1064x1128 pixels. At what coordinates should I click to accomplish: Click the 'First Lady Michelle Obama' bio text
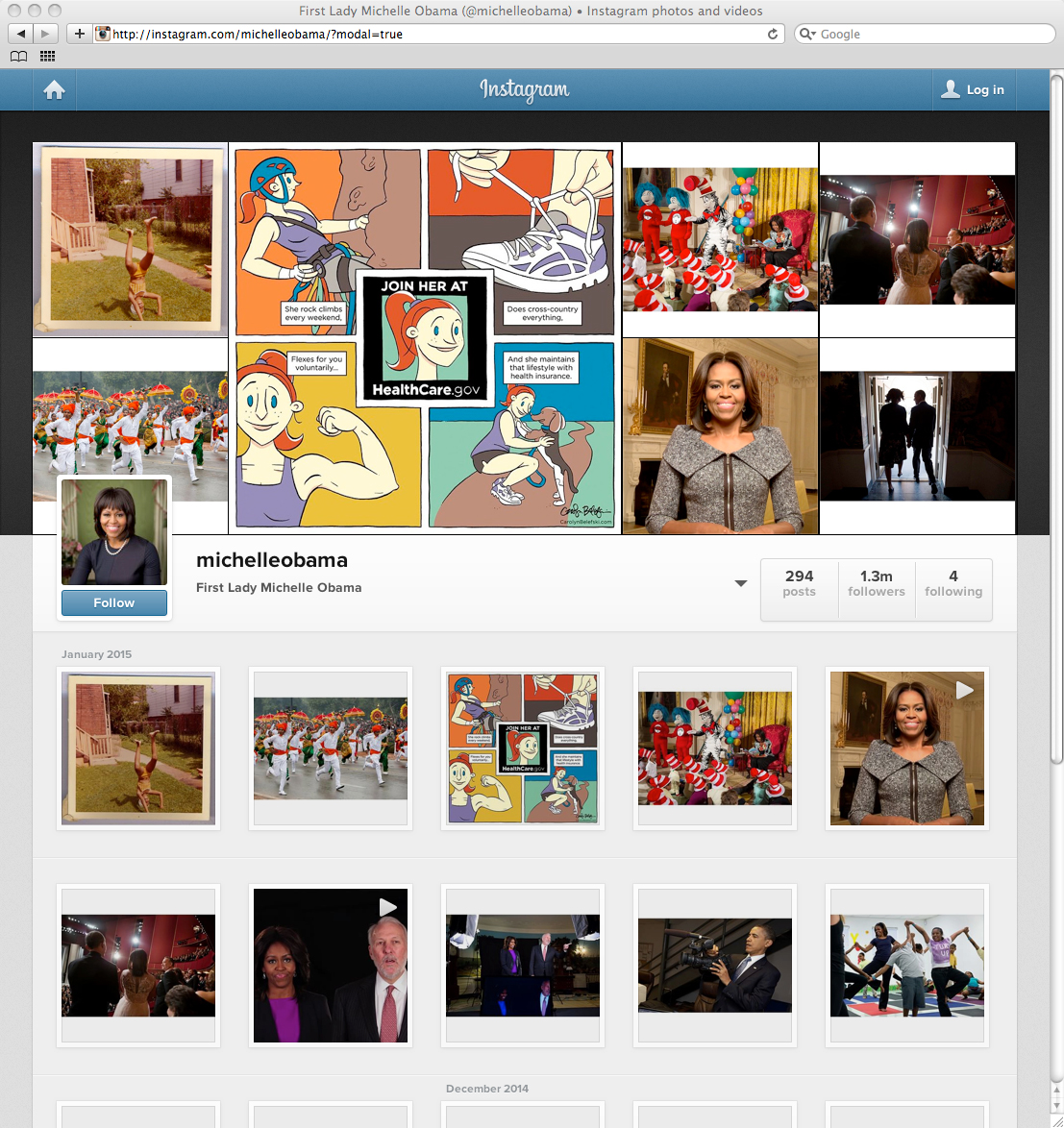click(279, 588)
